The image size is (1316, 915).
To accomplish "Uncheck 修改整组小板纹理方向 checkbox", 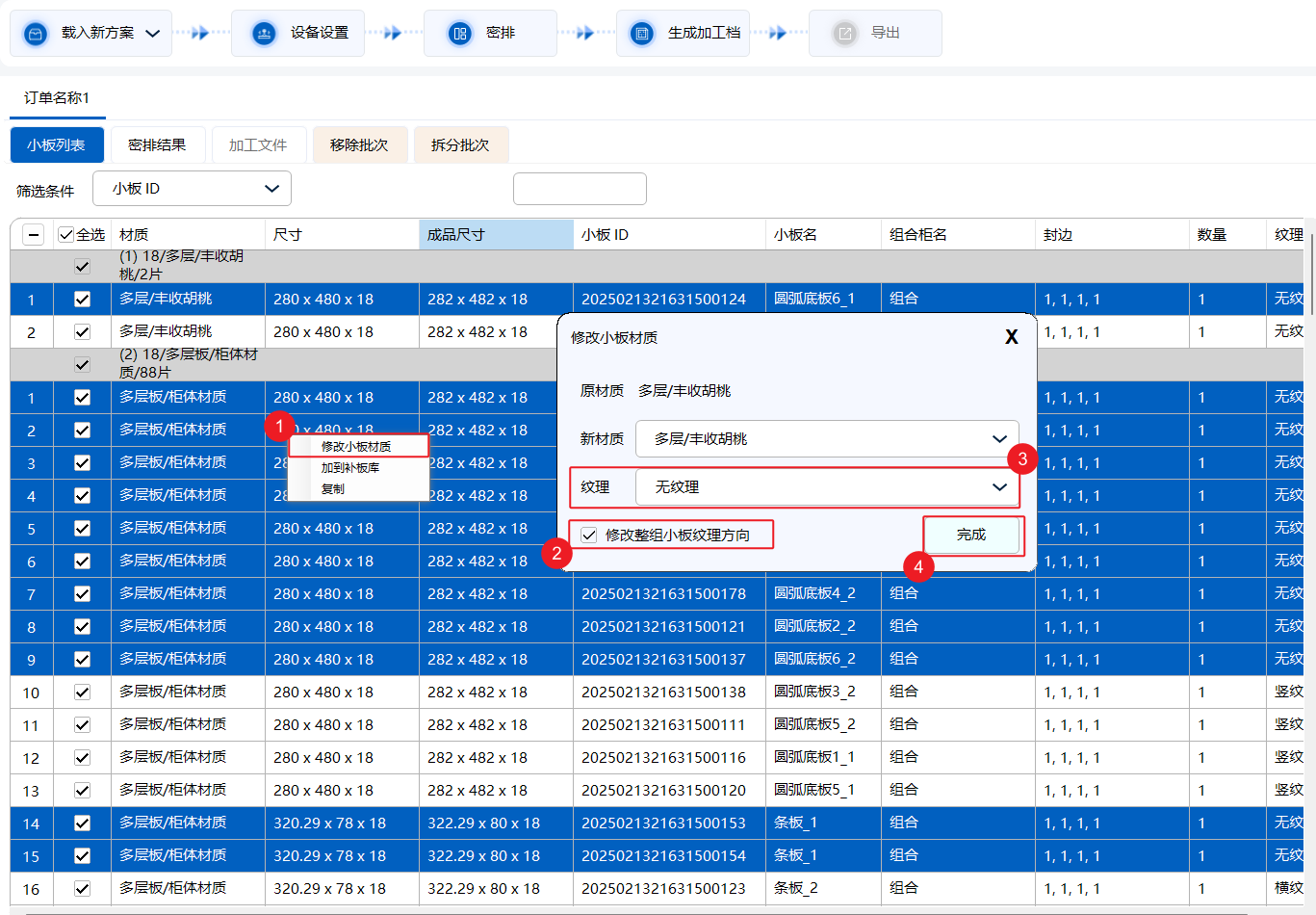I will click(x=589, y=535).
